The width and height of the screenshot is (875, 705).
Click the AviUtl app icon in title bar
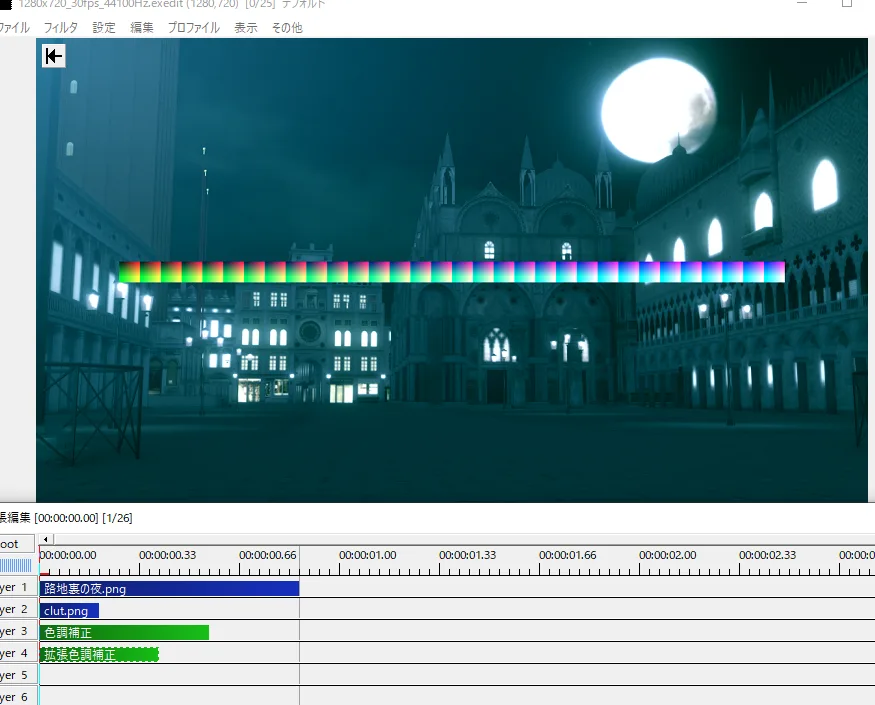5,4
